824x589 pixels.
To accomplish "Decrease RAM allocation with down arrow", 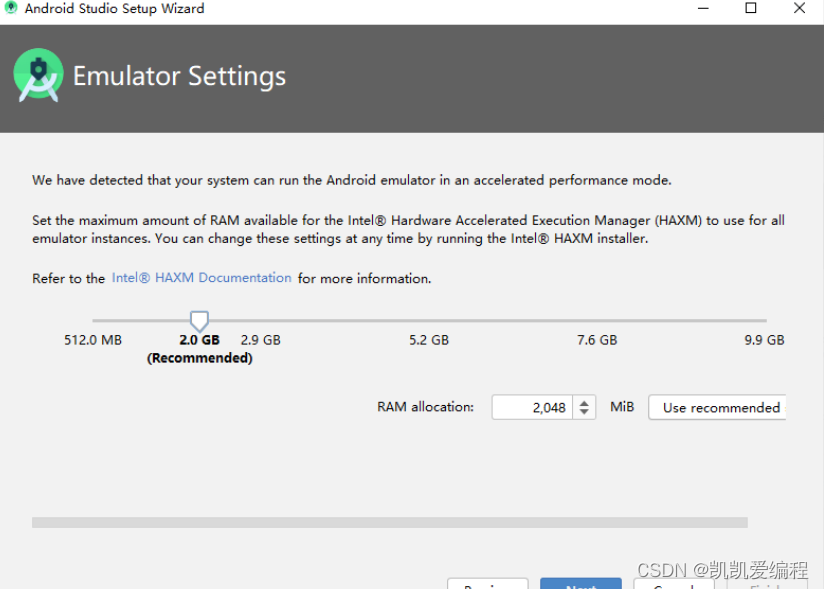I will [584, 412].
